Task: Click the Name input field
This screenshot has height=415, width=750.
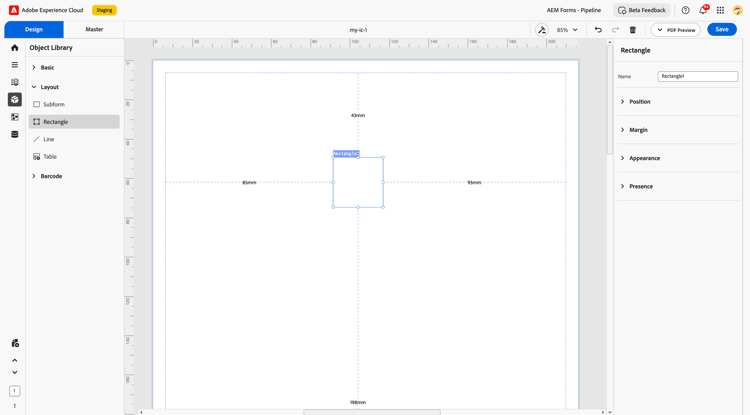Action: point(697,76)
